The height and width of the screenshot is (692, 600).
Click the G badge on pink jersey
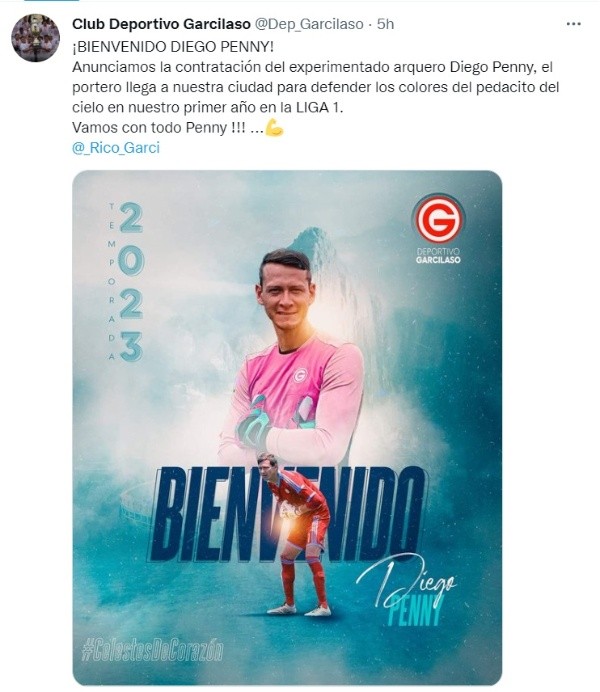(x=300, y=376)
